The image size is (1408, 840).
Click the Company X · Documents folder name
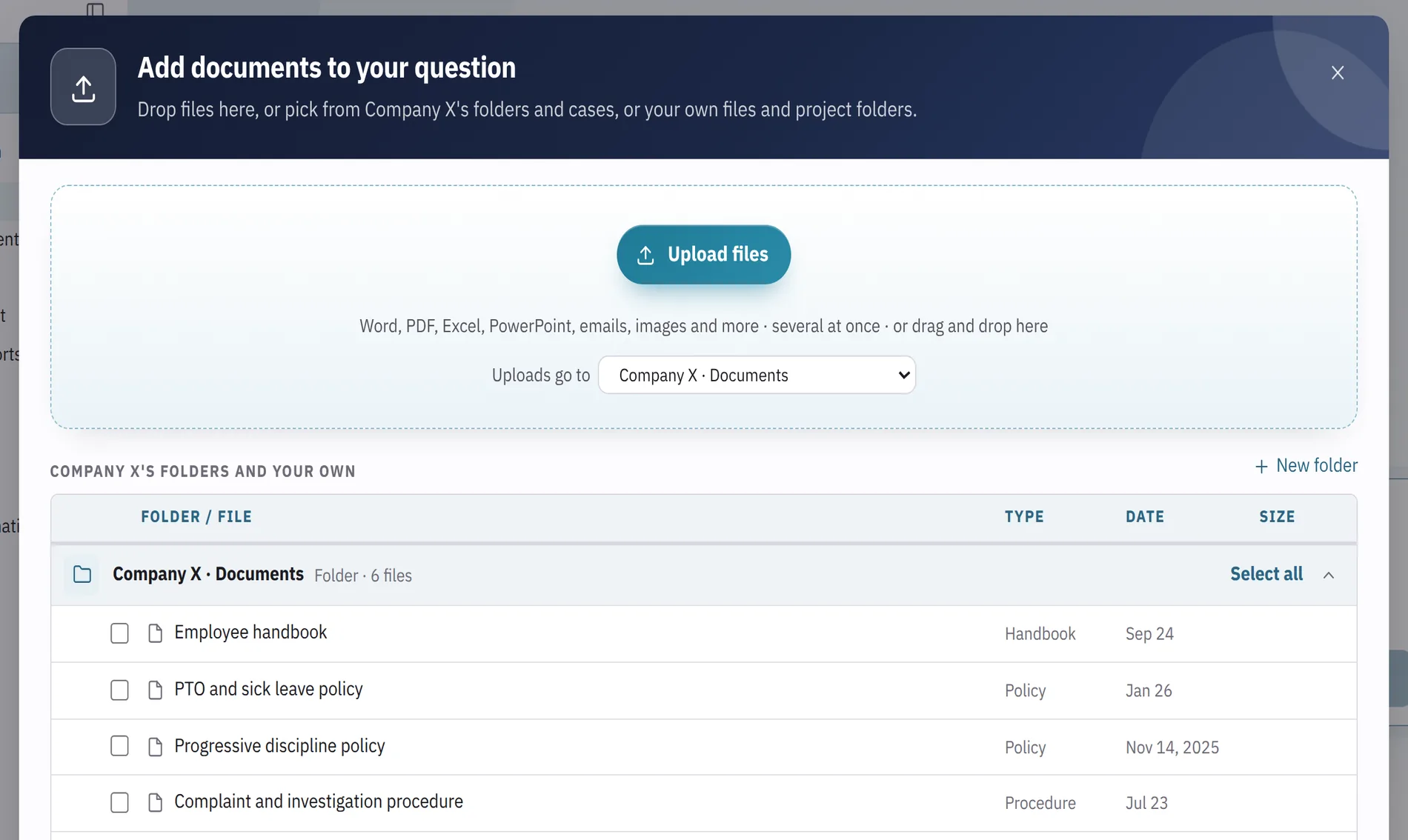(208, 574)
